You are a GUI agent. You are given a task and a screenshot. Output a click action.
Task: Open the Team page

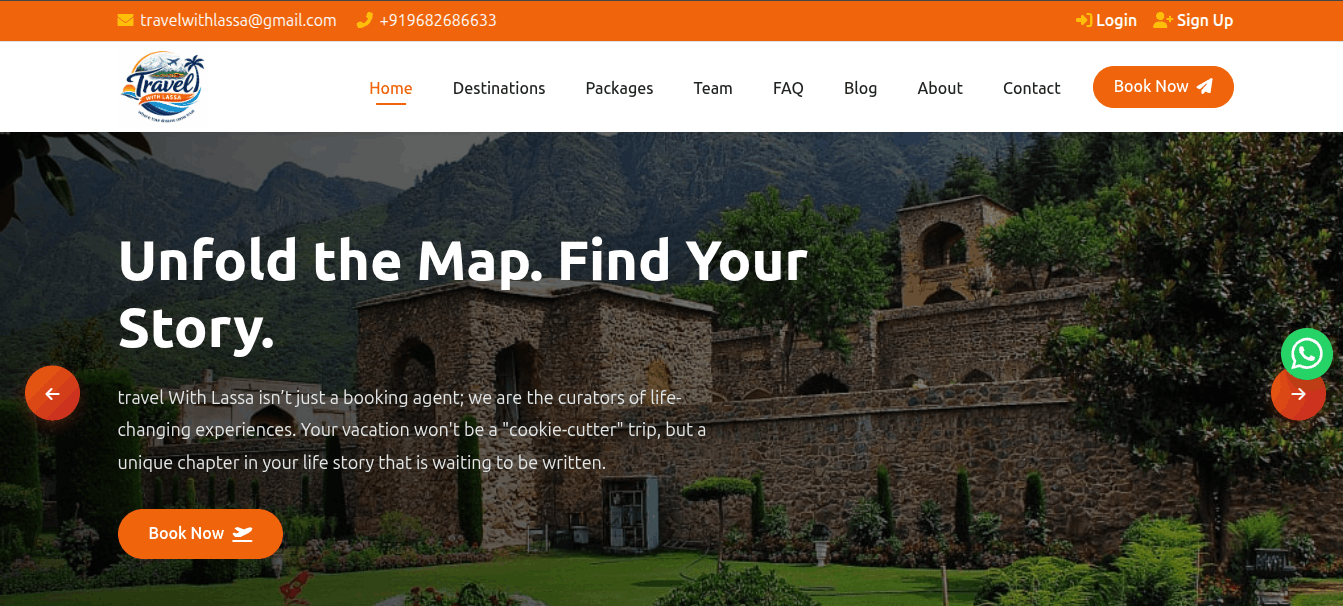pos(712,88)
